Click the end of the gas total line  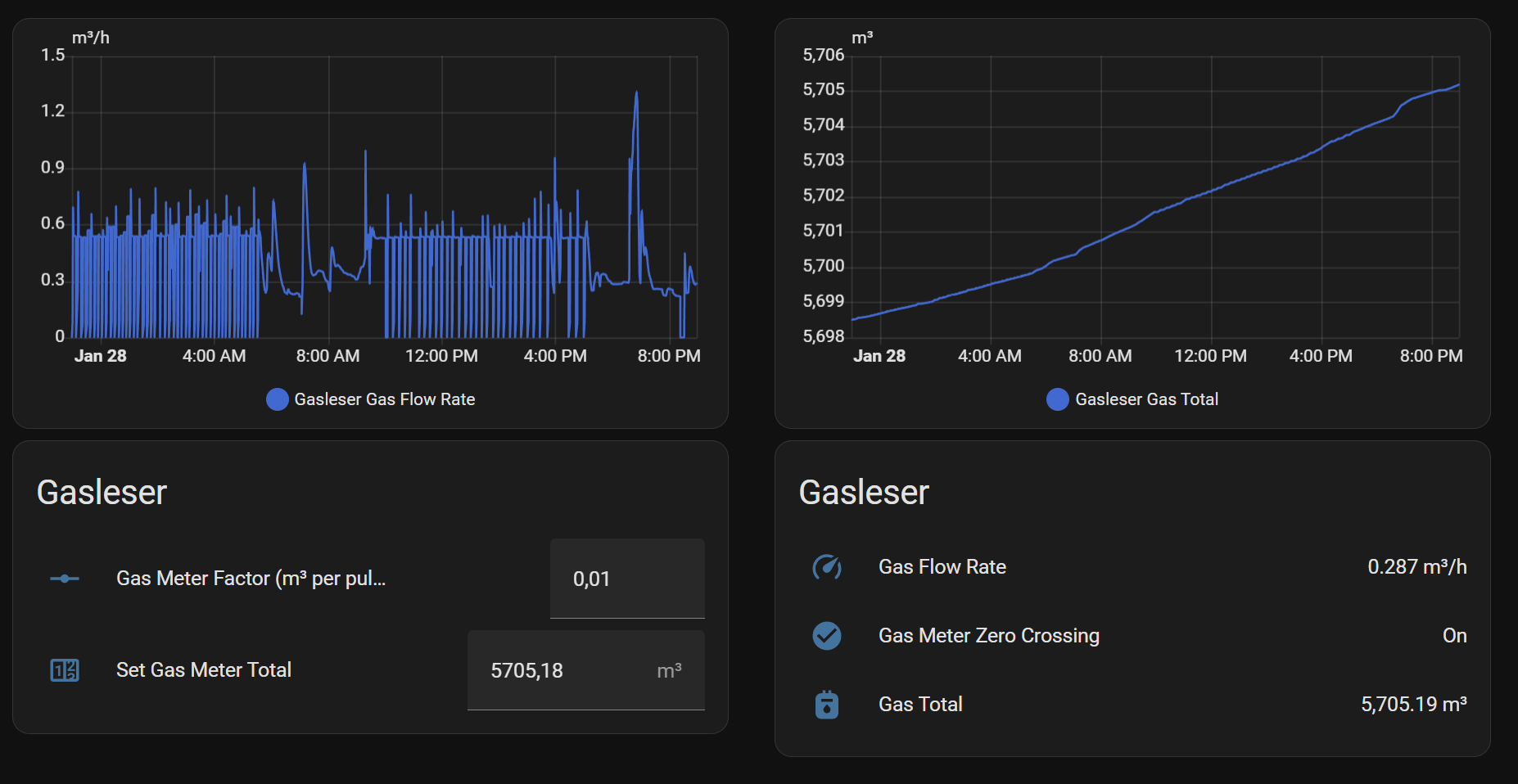(1458, 85)
